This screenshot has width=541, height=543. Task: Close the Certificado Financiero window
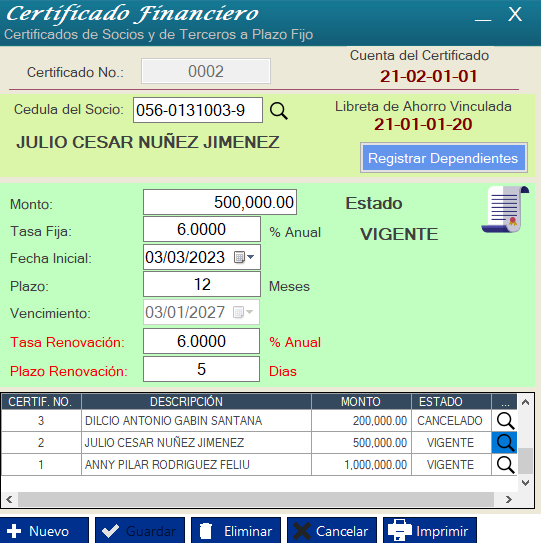pyautogui.click(x=515, y=15)
